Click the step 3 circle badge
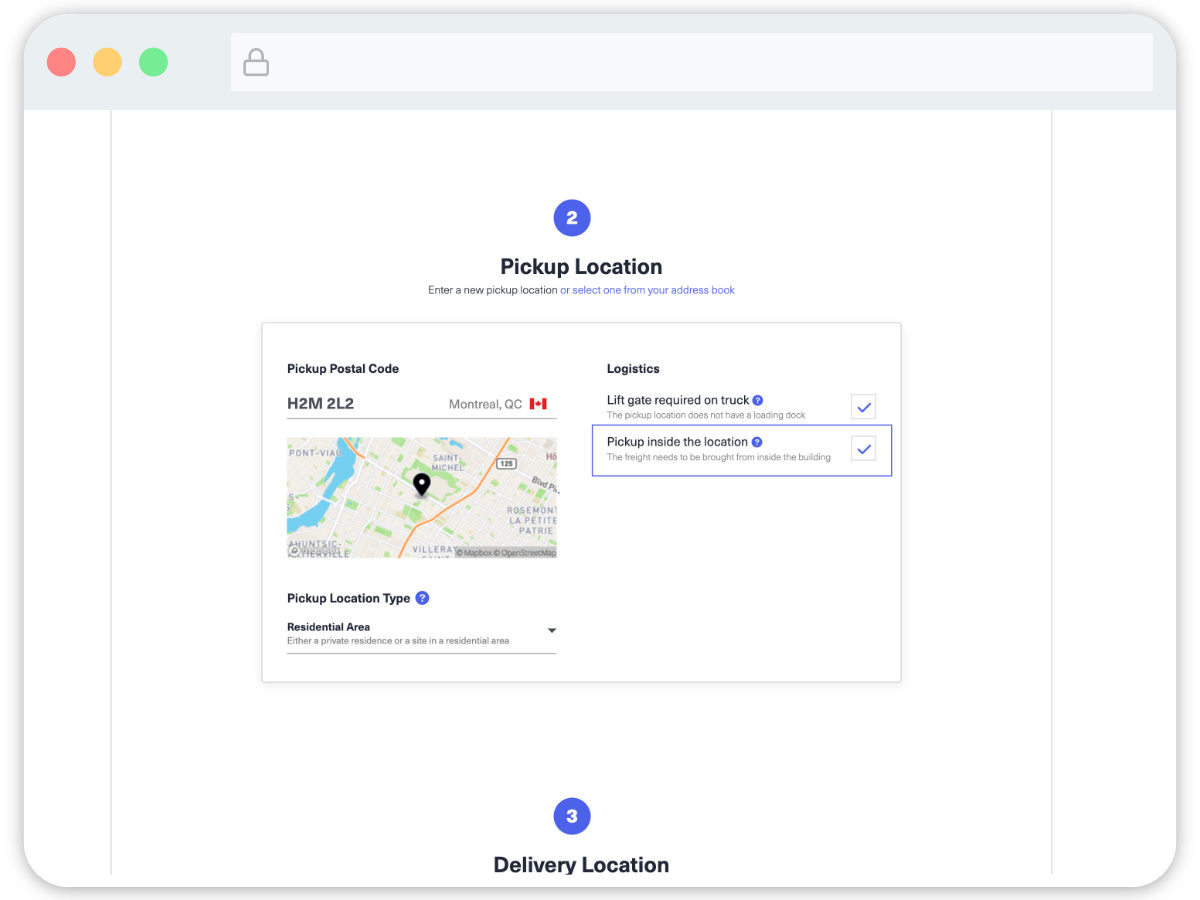 coord(572,816)
